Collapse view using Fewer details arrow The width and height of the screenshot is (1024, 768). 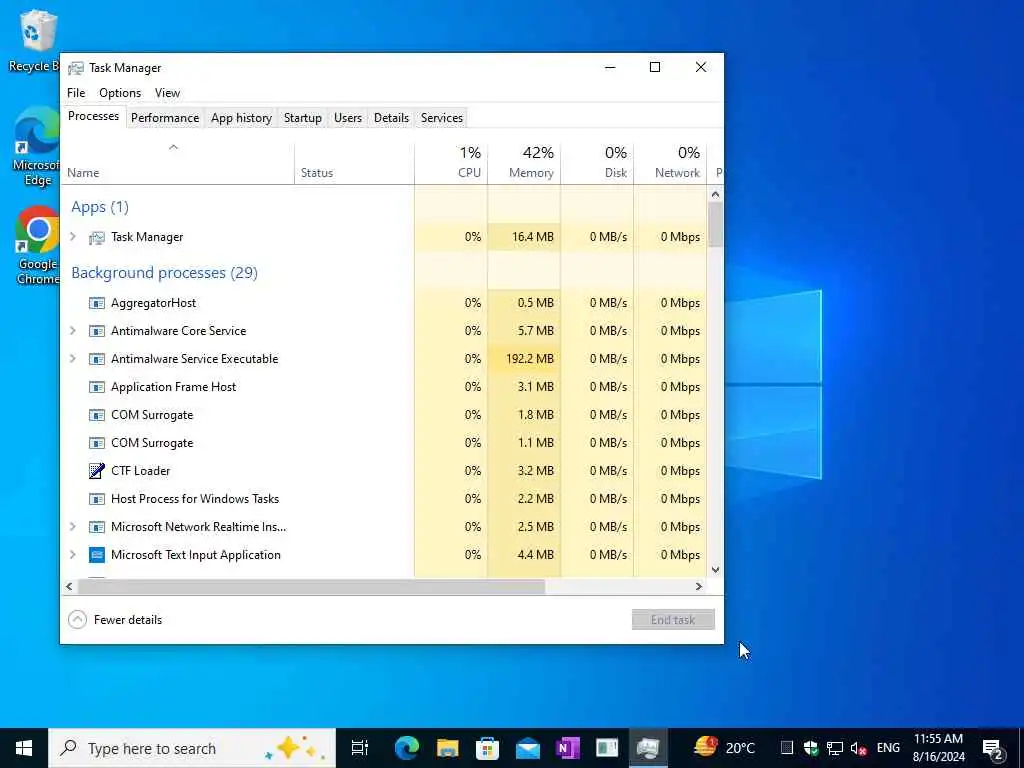pos(77,620)
